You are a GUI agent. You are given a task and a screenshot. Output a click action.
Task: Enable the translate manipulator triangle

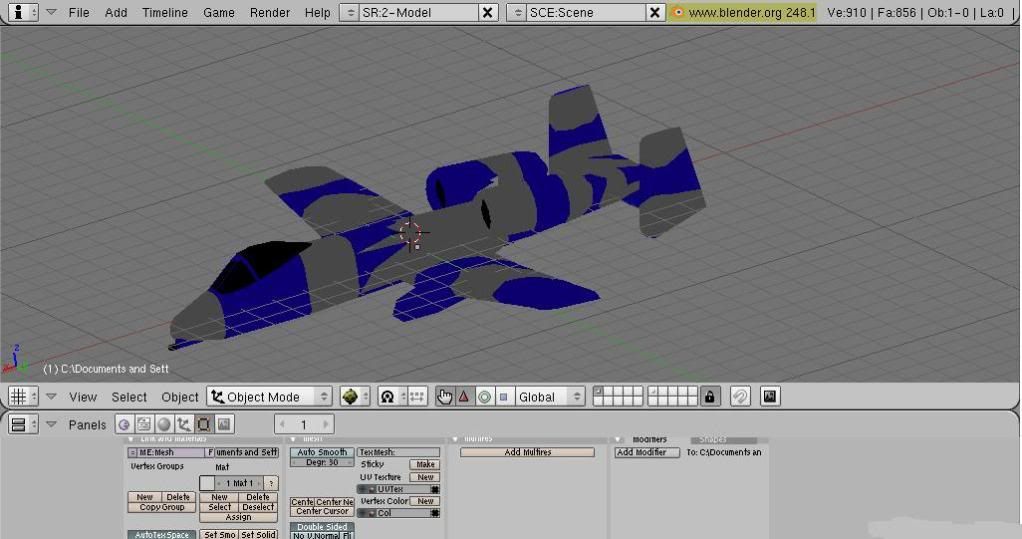coord(464,396)
